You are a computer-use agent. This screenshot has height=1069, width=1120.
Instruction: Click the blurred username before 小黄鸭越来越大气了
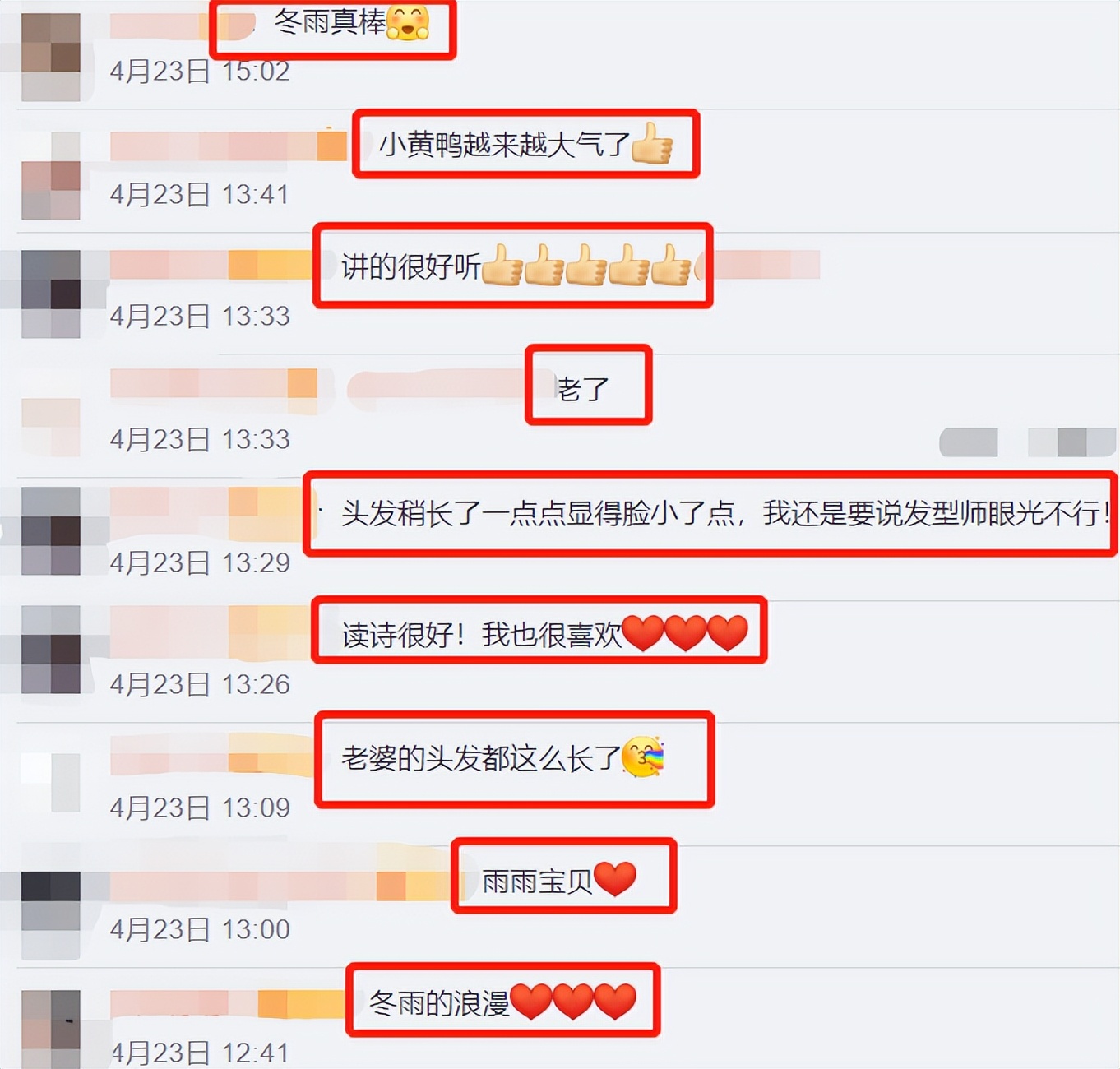coord(229,146)
